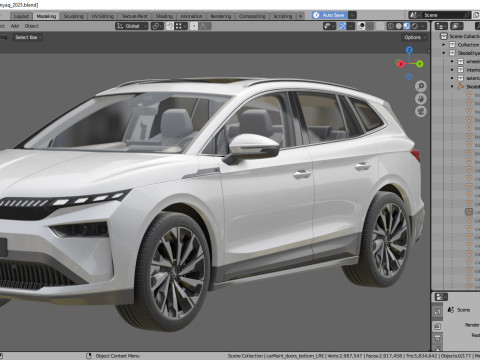Add a new workspace with the plus button
The height and width of the screenshot is (360, 480).
(300, 16)
